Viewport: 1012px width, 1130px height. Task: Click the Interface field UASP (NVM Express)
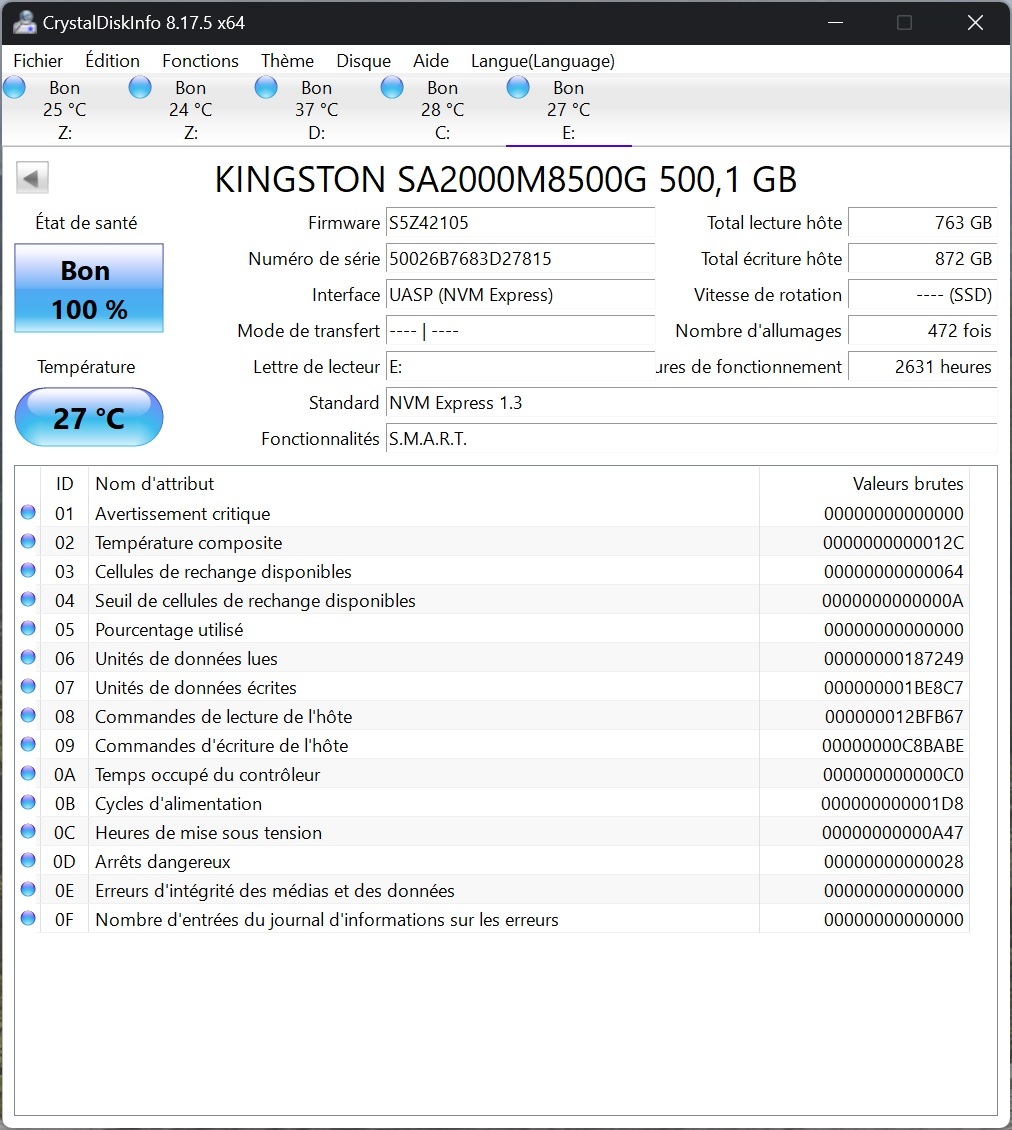coord(520,295)
